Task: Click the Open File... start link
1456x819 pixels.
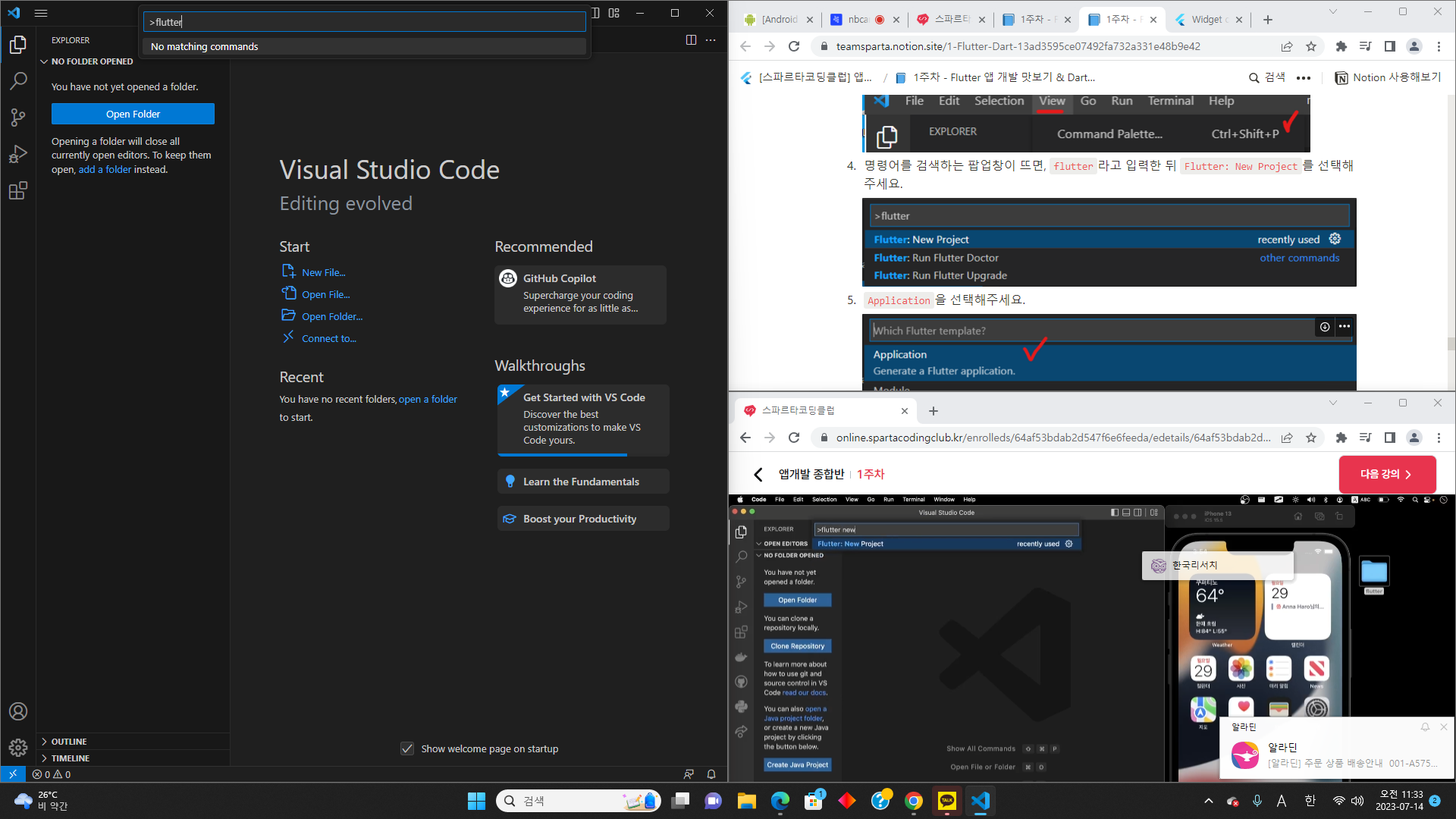Action: 325,294
